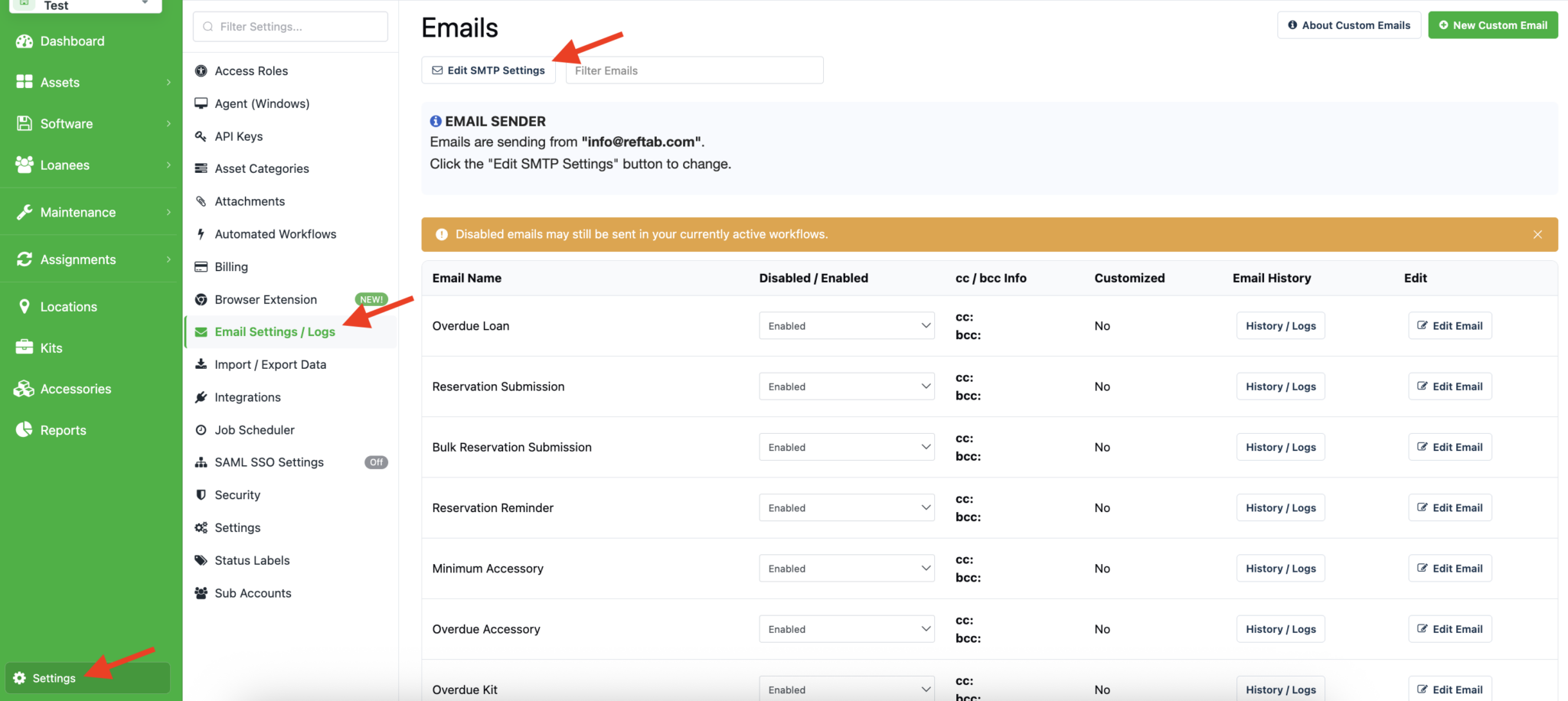Image resolution: width=1568 pixels, height=701 pixels.
Task: Open Overdue Loan Enabled dropdown
Action: tap(847, 326)
